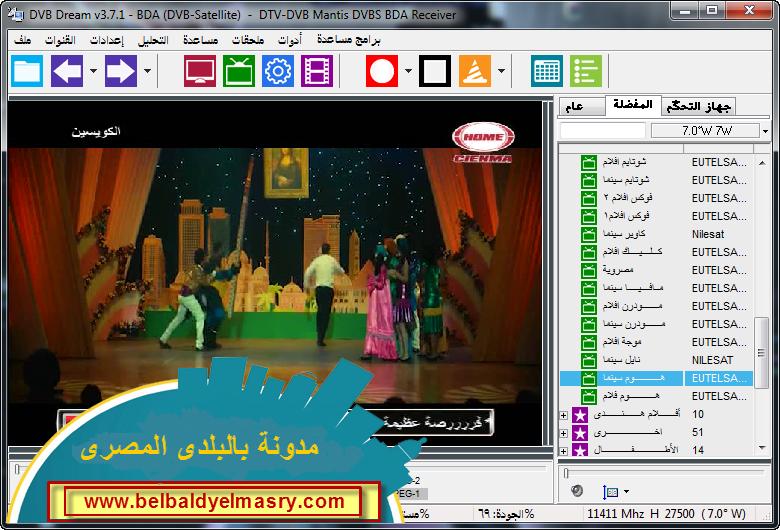This screenshot has width=780, height=530.
Task: Open file with the blue folder icon
Action: (27, 71)
